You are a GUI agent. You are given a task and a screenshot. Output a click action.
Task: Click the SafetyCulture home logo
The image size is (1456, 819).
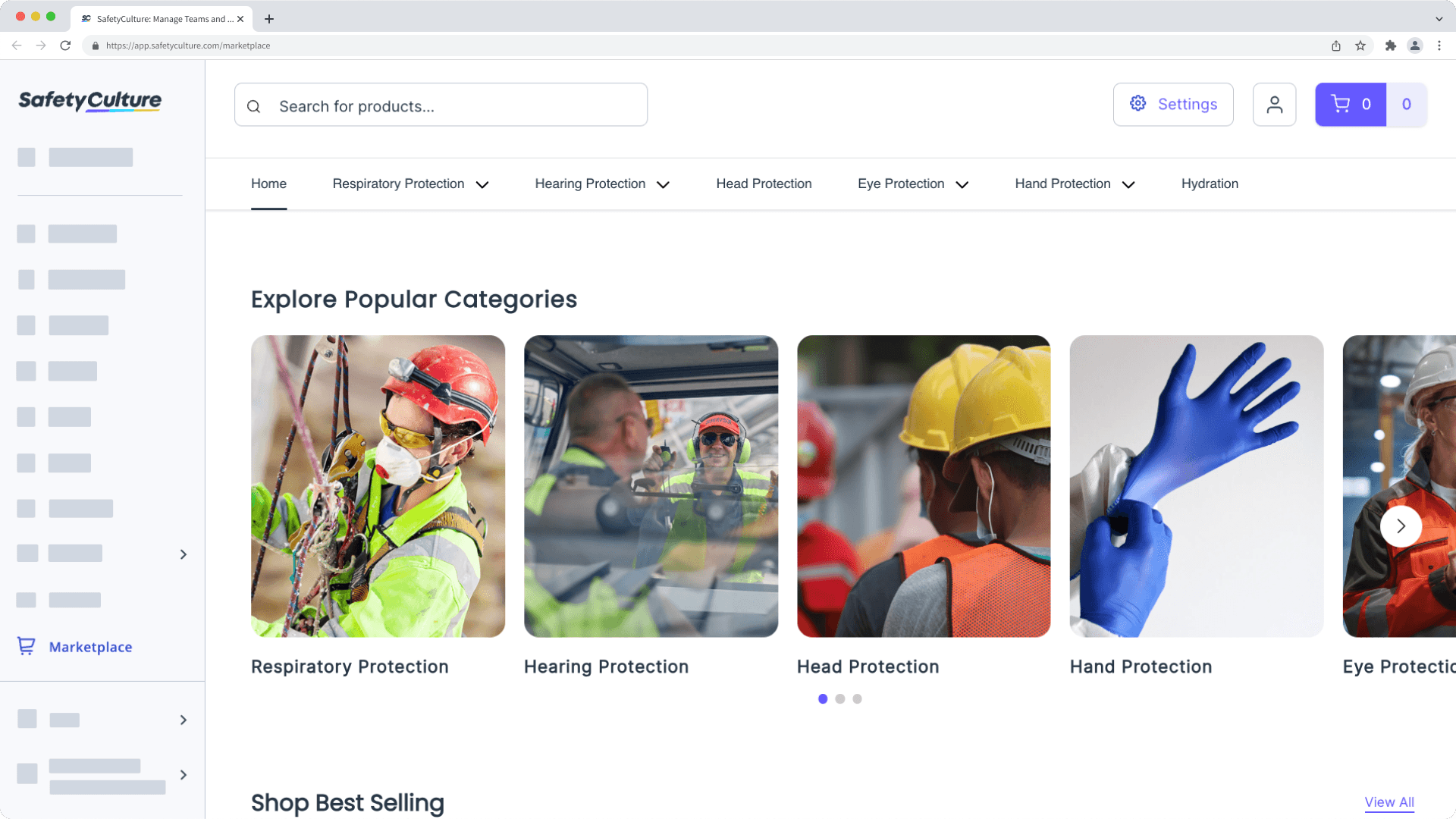pyautogui.click(x=91, y=100)
